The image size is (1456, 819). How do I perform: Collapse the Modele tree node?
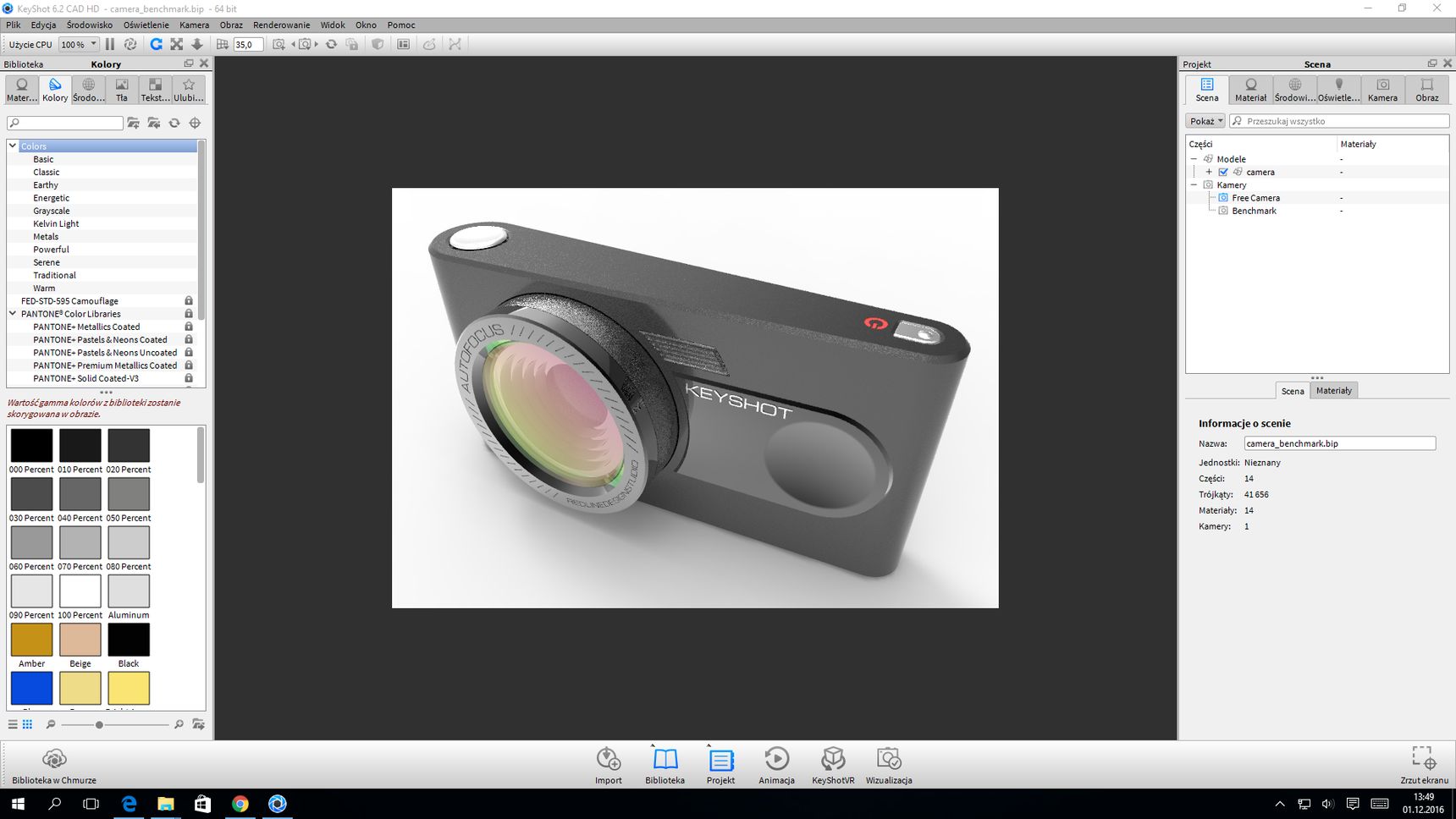[x=1194, y=159]
